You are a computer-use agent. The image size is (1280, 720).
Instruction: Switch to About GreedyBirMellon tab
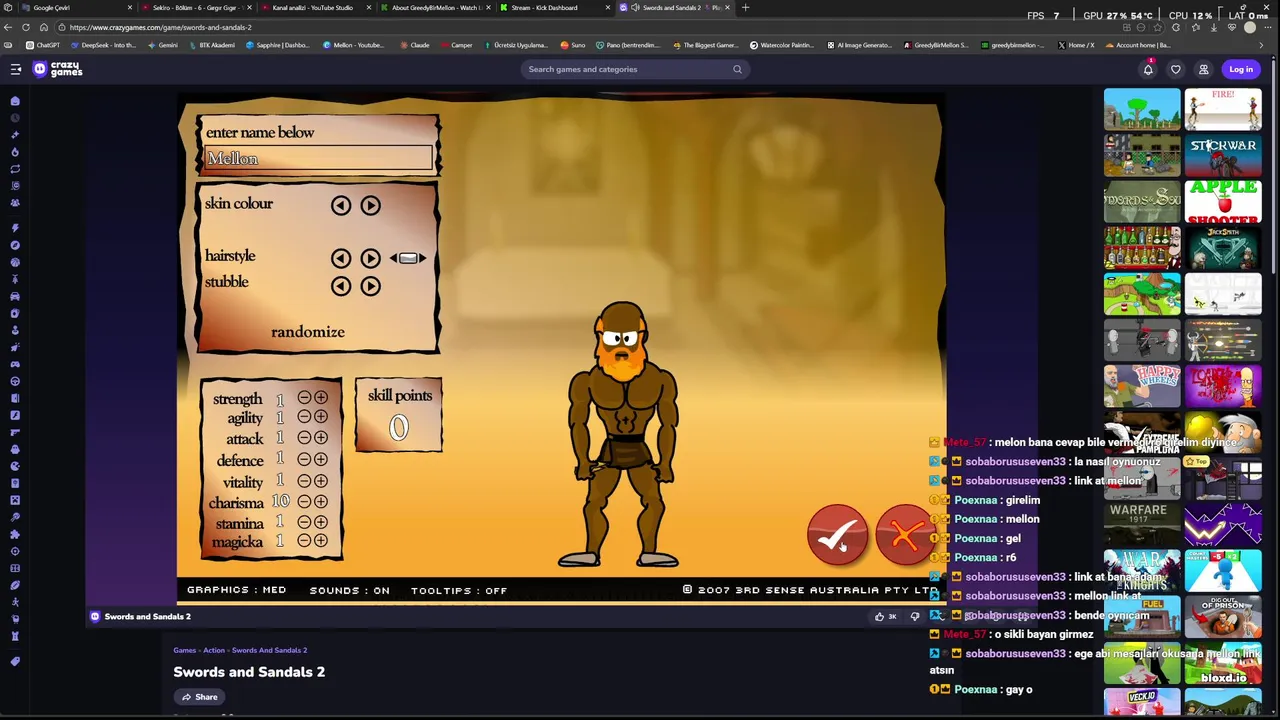[436, 8]
